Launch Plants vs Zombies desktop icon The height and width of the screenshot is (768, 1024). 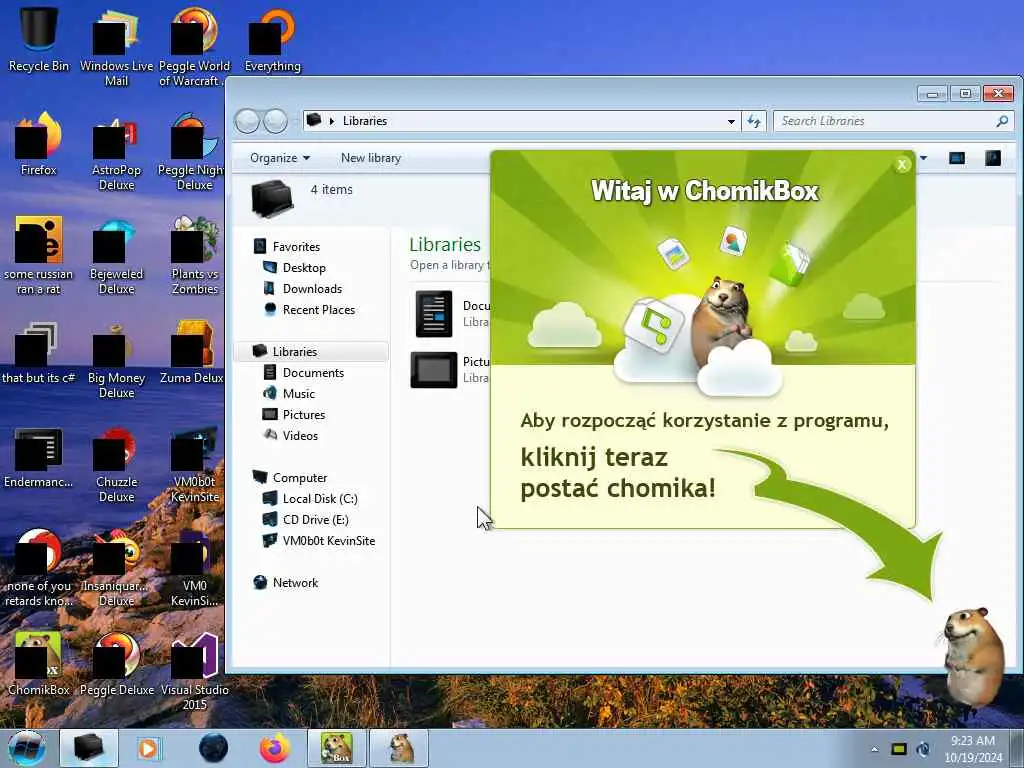pyautogui.click(x=194, y=255)
